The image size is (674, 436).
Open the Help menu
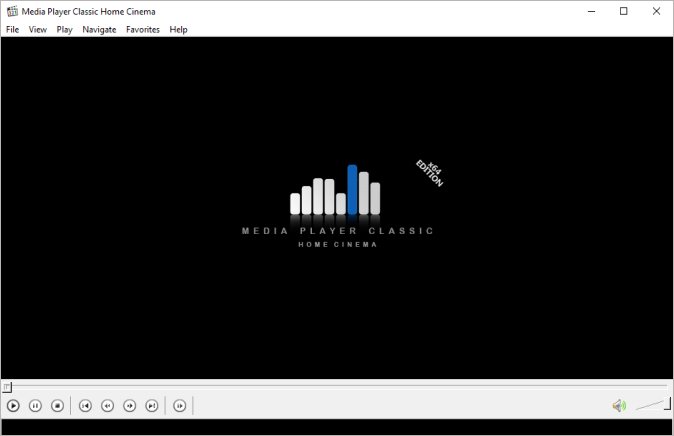tap(178, 29)
